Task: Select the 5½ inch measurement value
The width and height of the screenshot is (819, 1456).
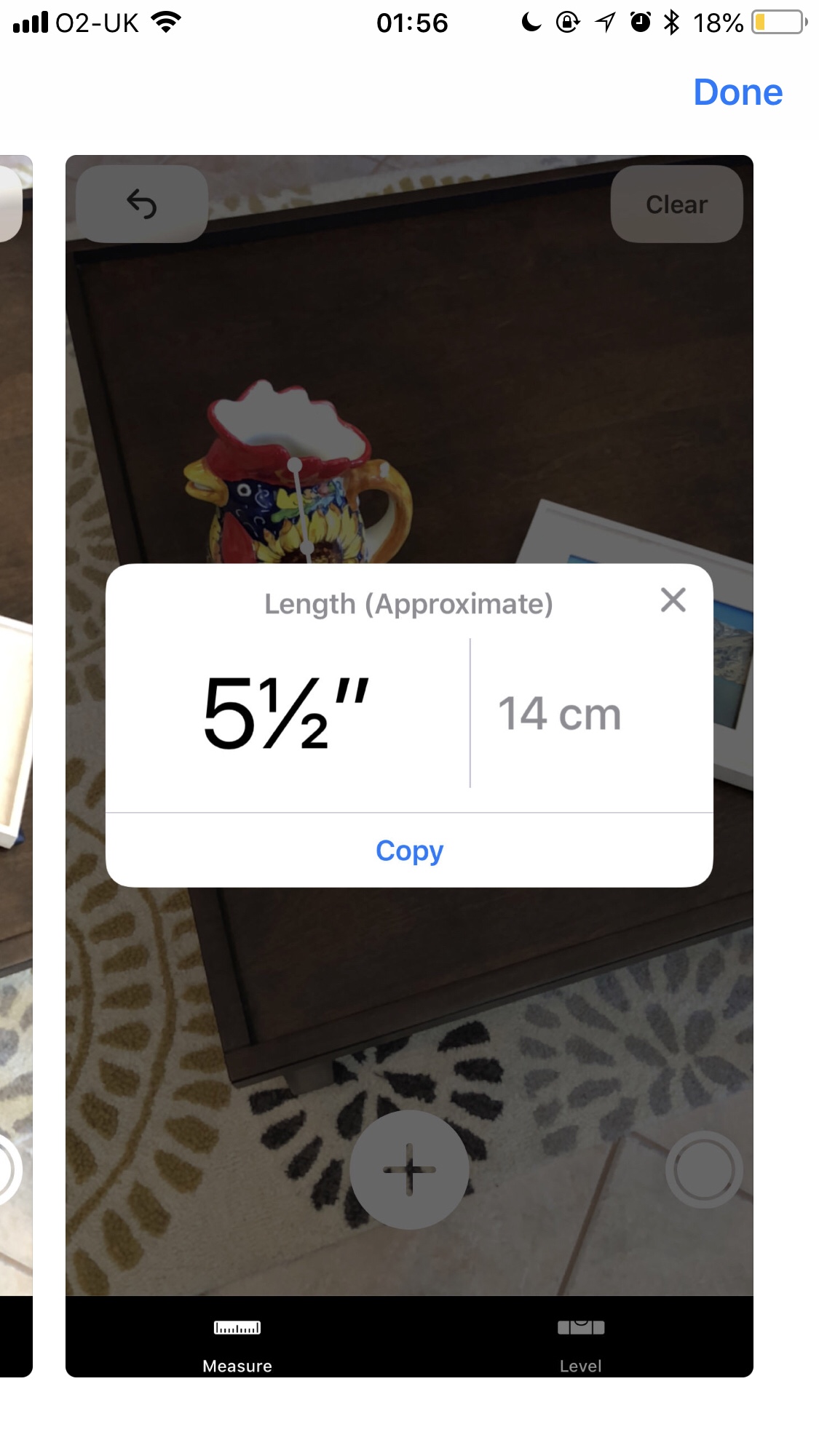Action: click(x=287, y=713)
